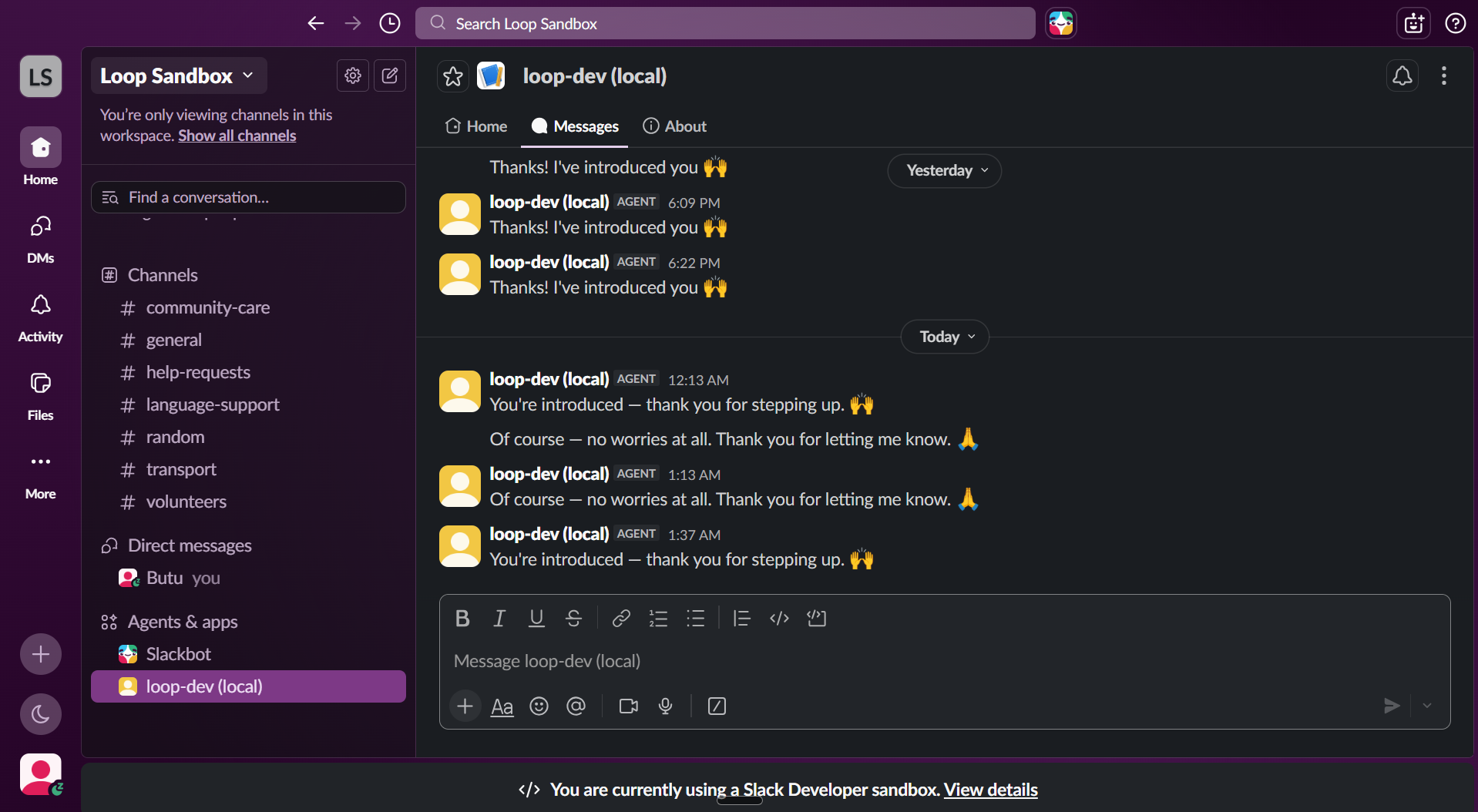1478x812 pixels.
Task: Click the Show all channels link
Action: [237, 136]
